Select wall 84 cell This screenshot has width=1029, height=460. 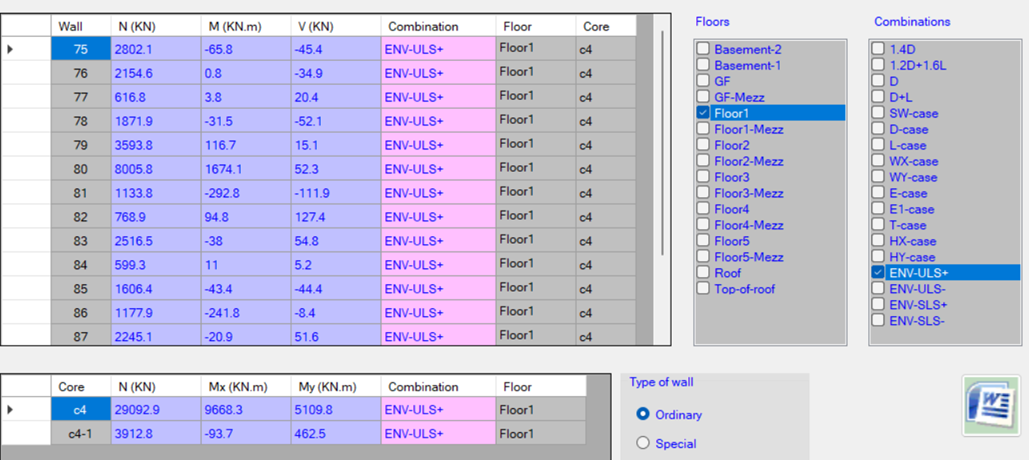tap(81, 265)
